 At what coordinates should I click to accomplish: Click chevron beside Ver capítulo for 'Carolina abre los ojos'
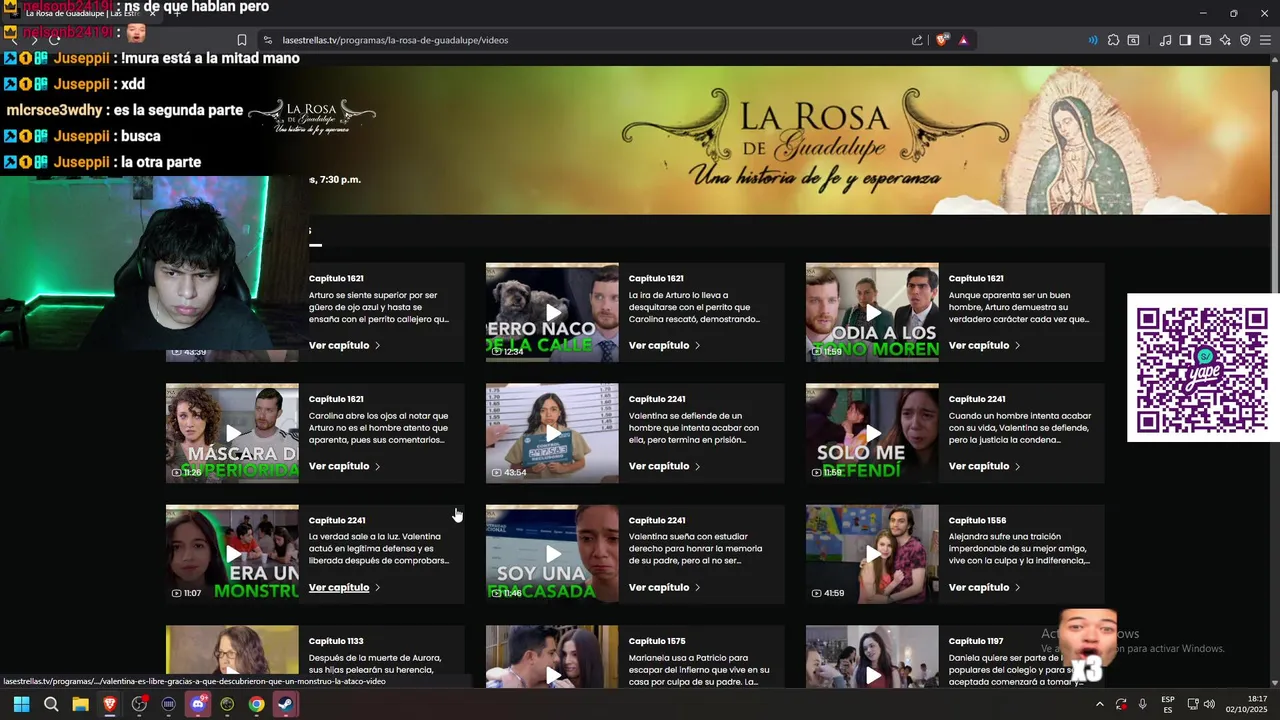pos(378,466)
